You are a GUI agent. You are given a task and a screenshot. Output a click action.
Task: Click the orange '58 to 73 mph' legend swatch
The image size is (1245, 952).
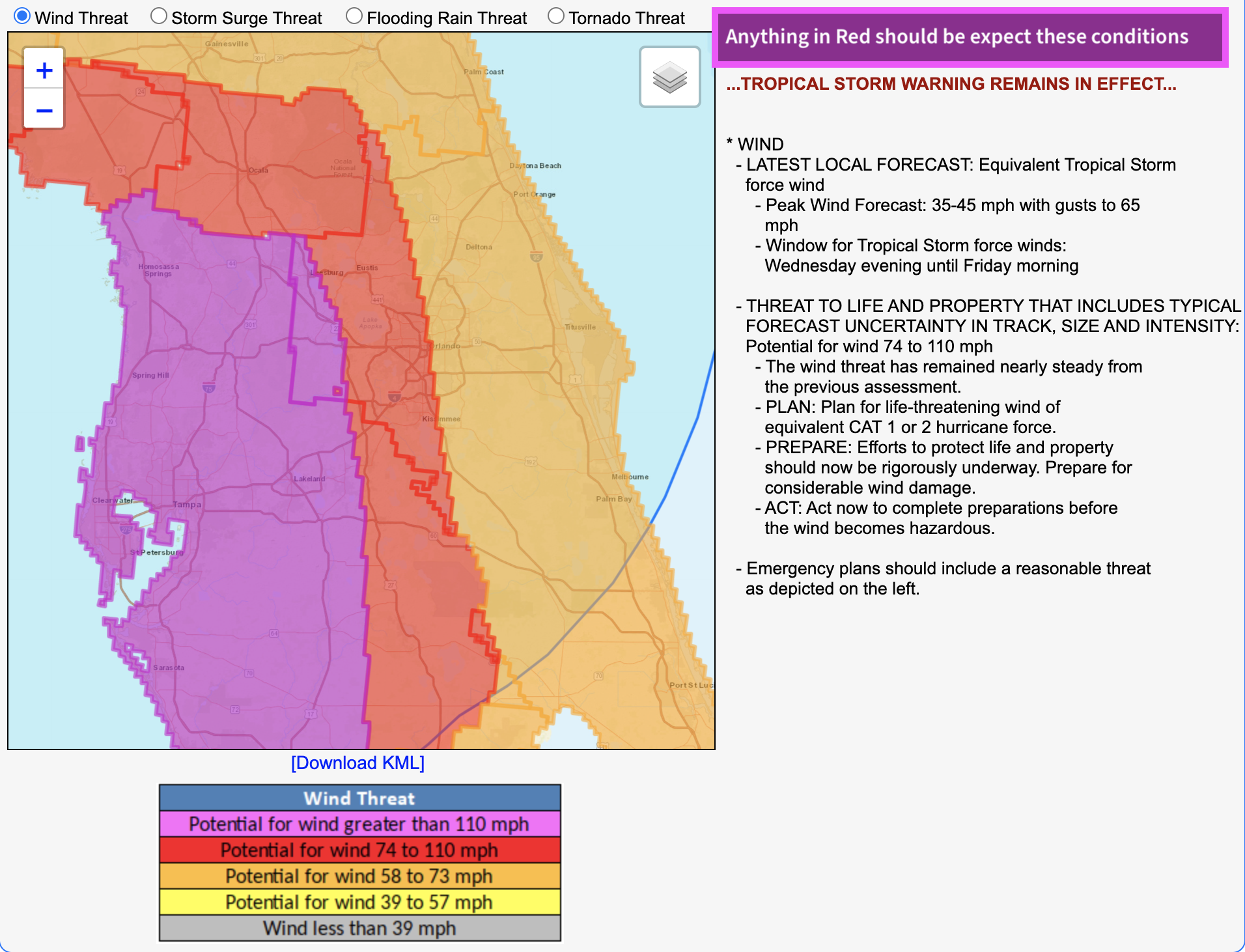tap(359, 876)
